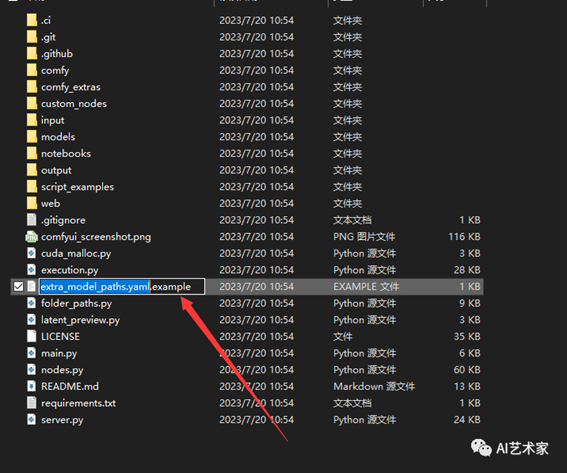Viewport: 567px width, 473px height.
Task: Select the custom_nodes folder icon
Action: click(x=32, y=103)
